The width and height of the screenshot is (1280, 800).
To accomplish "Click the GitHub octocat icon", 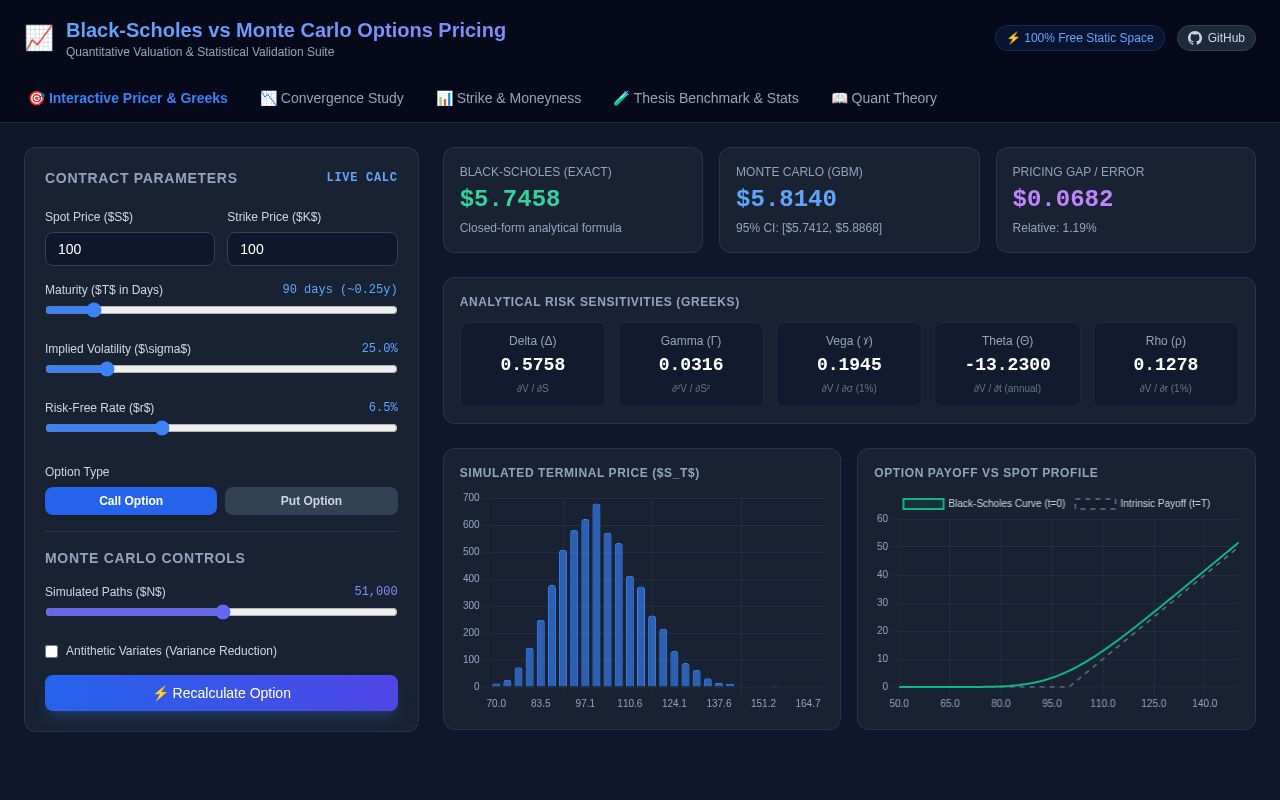I will pyautogui.click(x=1195, y=38).
